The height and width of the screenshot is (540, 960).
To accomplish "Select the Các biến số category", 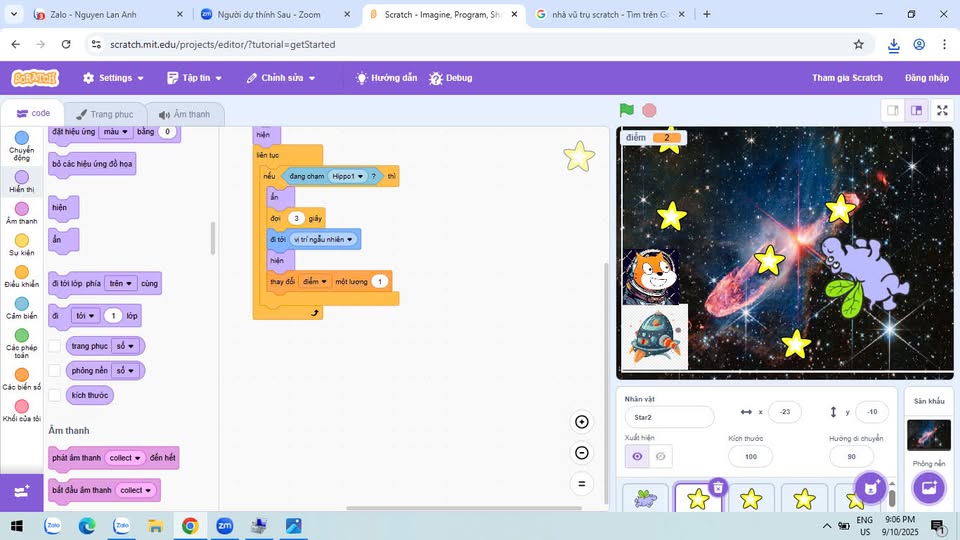I will pyautogui.click(x=21, y=379).
